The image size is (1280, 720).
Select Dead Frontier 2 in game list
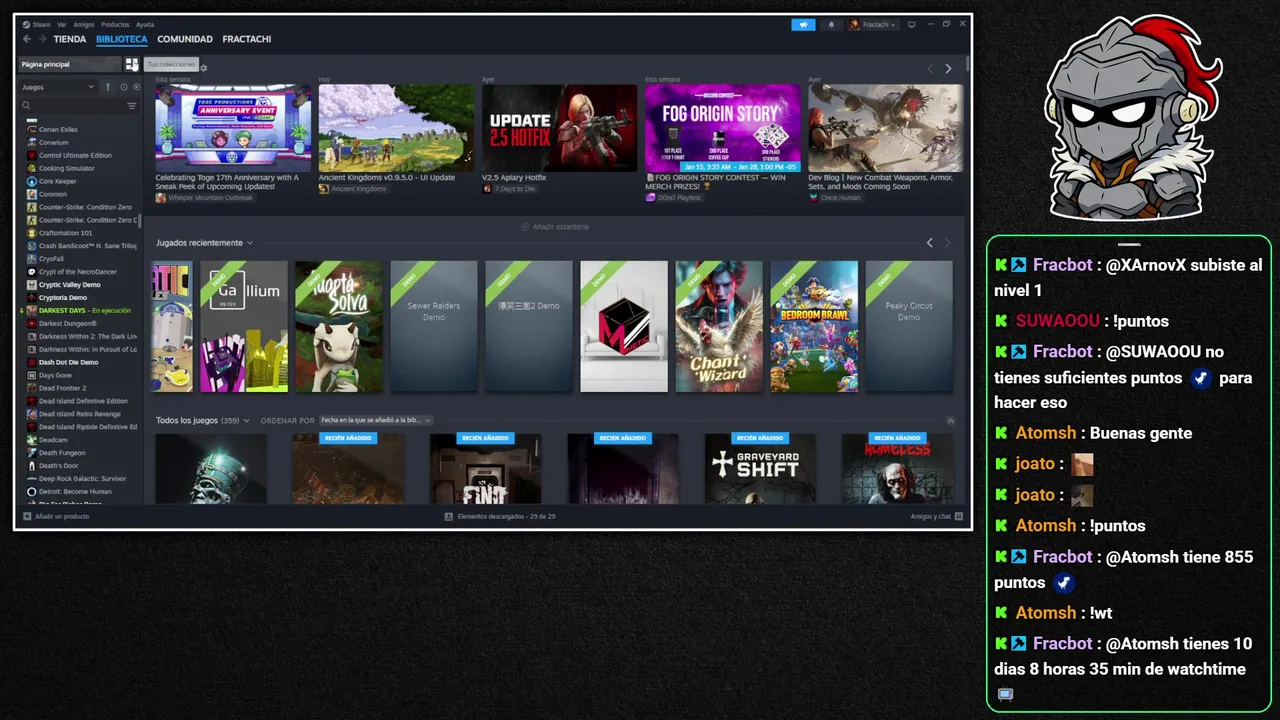click(80, 388)
